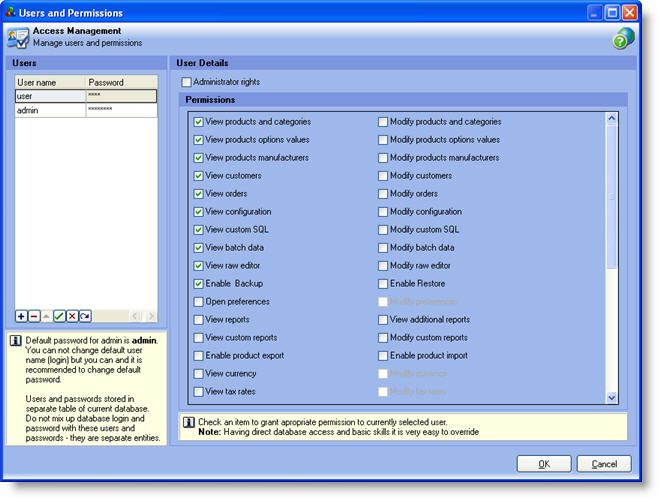Click the help question mark icon

[x=623, y=39]
